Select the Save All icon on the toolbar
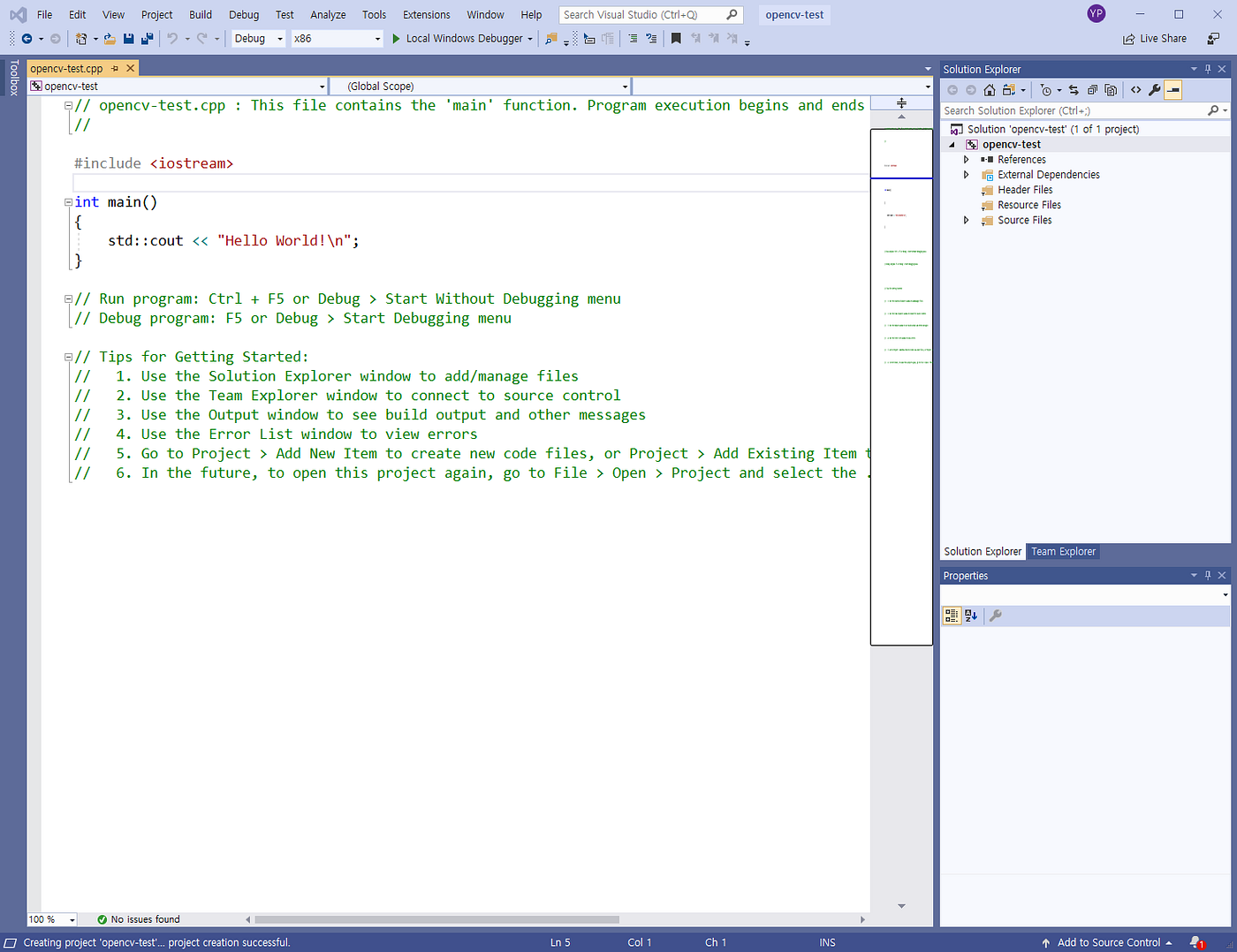Screen dimensions: 1237x952 pyautogui.click(x=147, y=38)
